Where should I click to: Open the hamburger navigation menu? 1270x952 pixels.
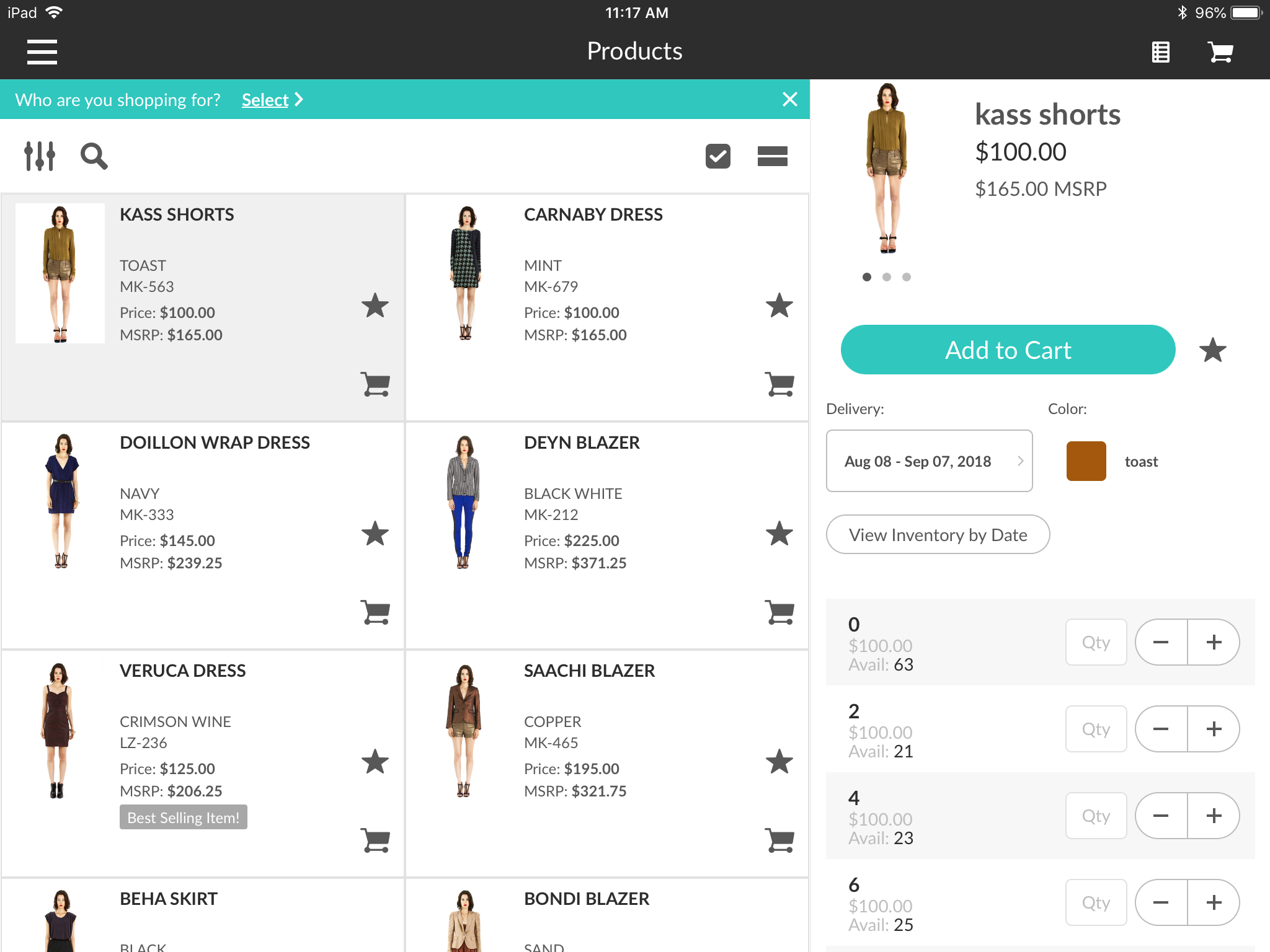[x=42, y=51]
